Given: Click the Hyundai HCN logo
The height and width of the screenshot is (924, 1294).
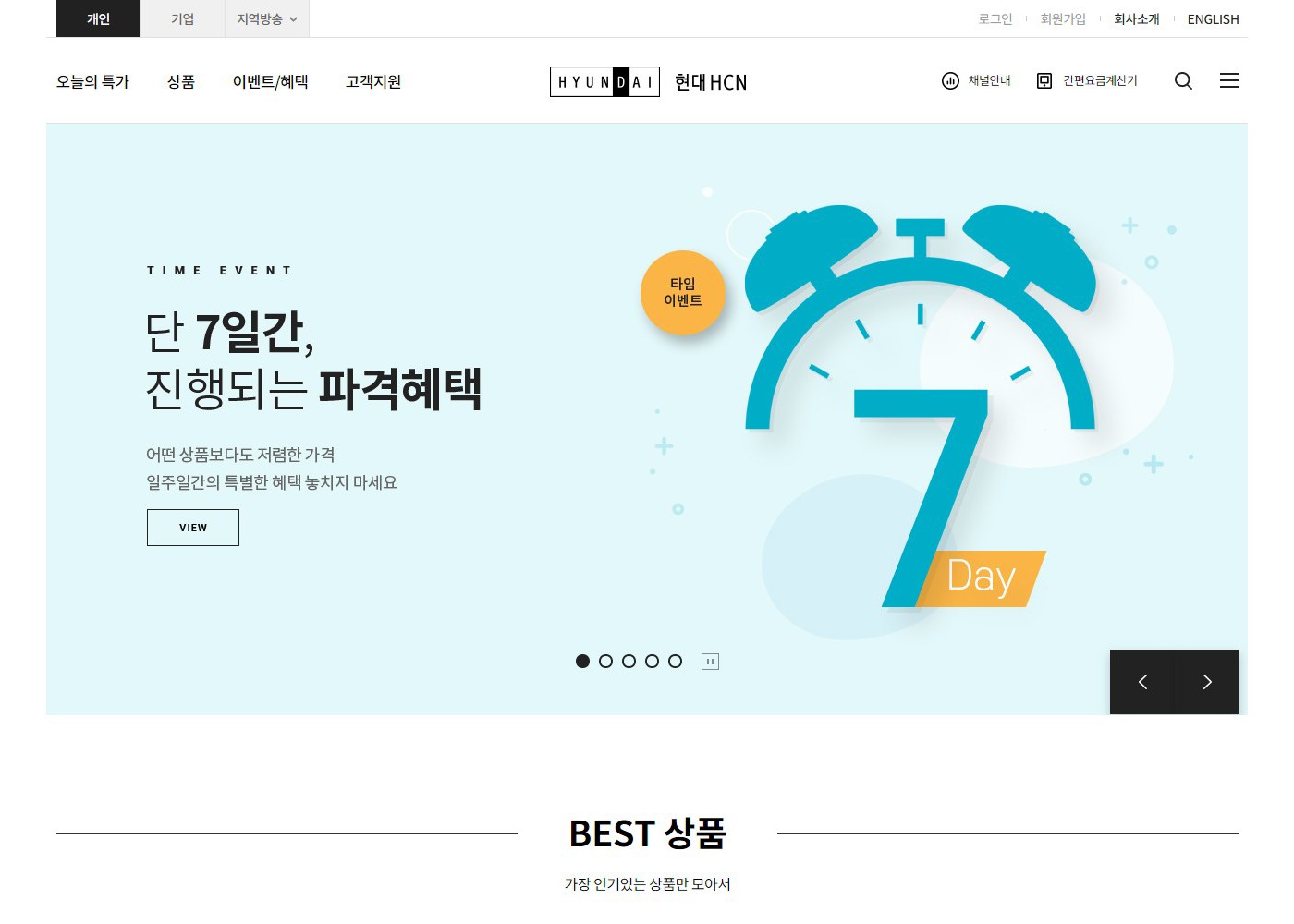Looking at the screenshot, I should point(648,82).
